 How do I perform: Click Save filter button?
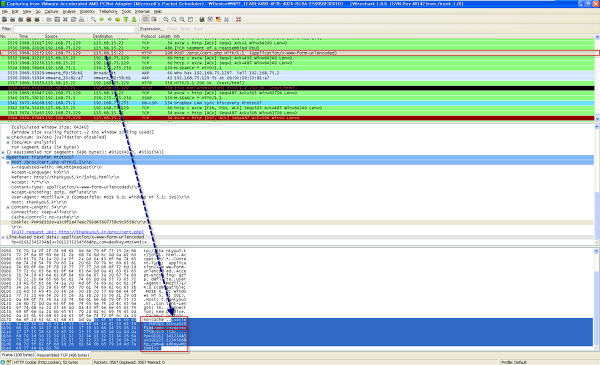[198, 29]
